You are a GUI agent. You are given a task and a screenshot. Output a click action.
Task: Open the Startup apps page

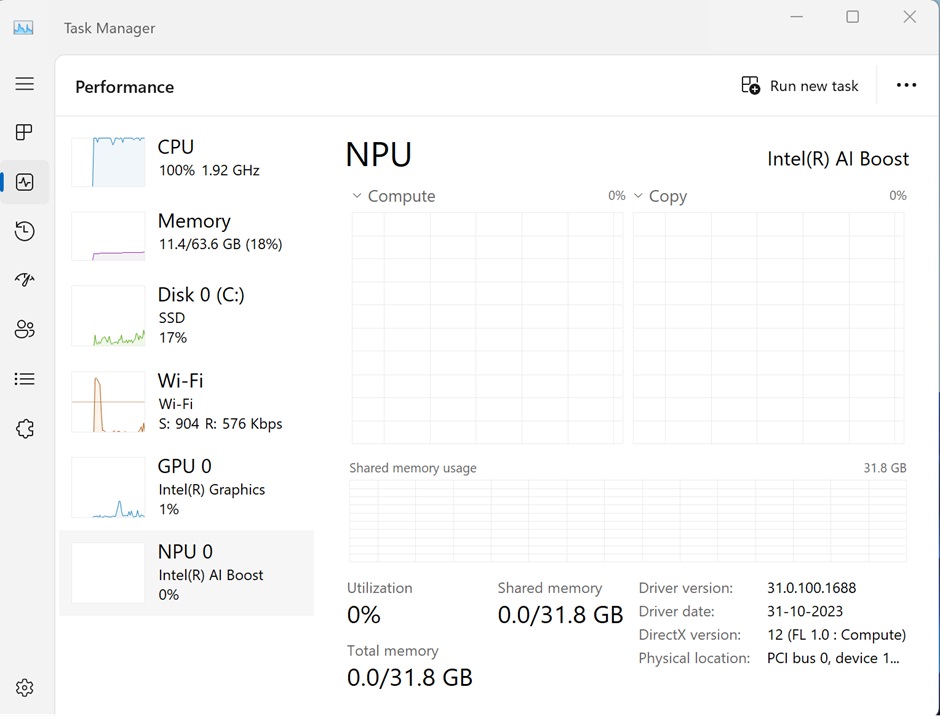tap(25, 279)
